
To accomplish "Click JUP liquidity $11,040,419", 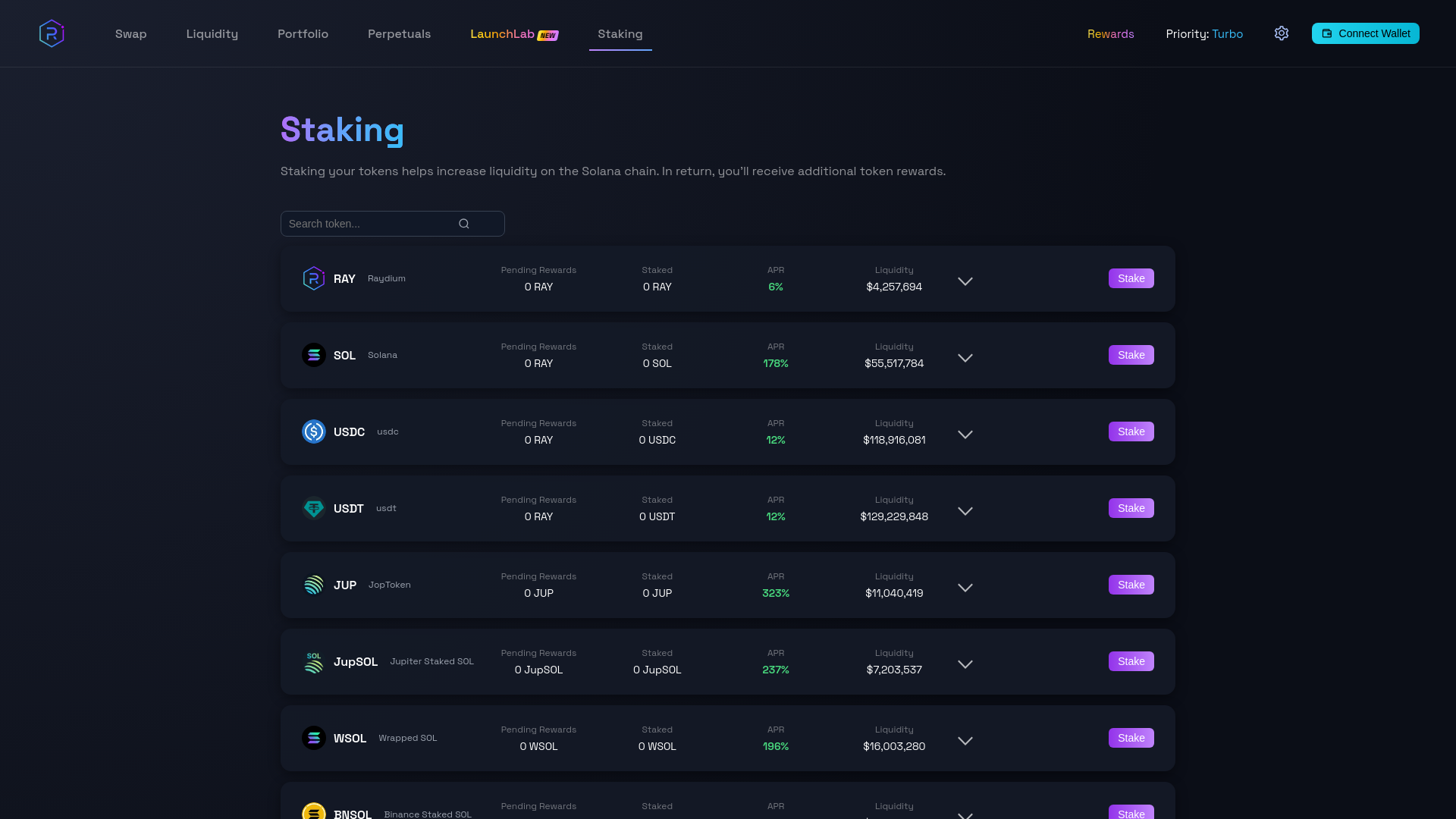I will [894, 593].
